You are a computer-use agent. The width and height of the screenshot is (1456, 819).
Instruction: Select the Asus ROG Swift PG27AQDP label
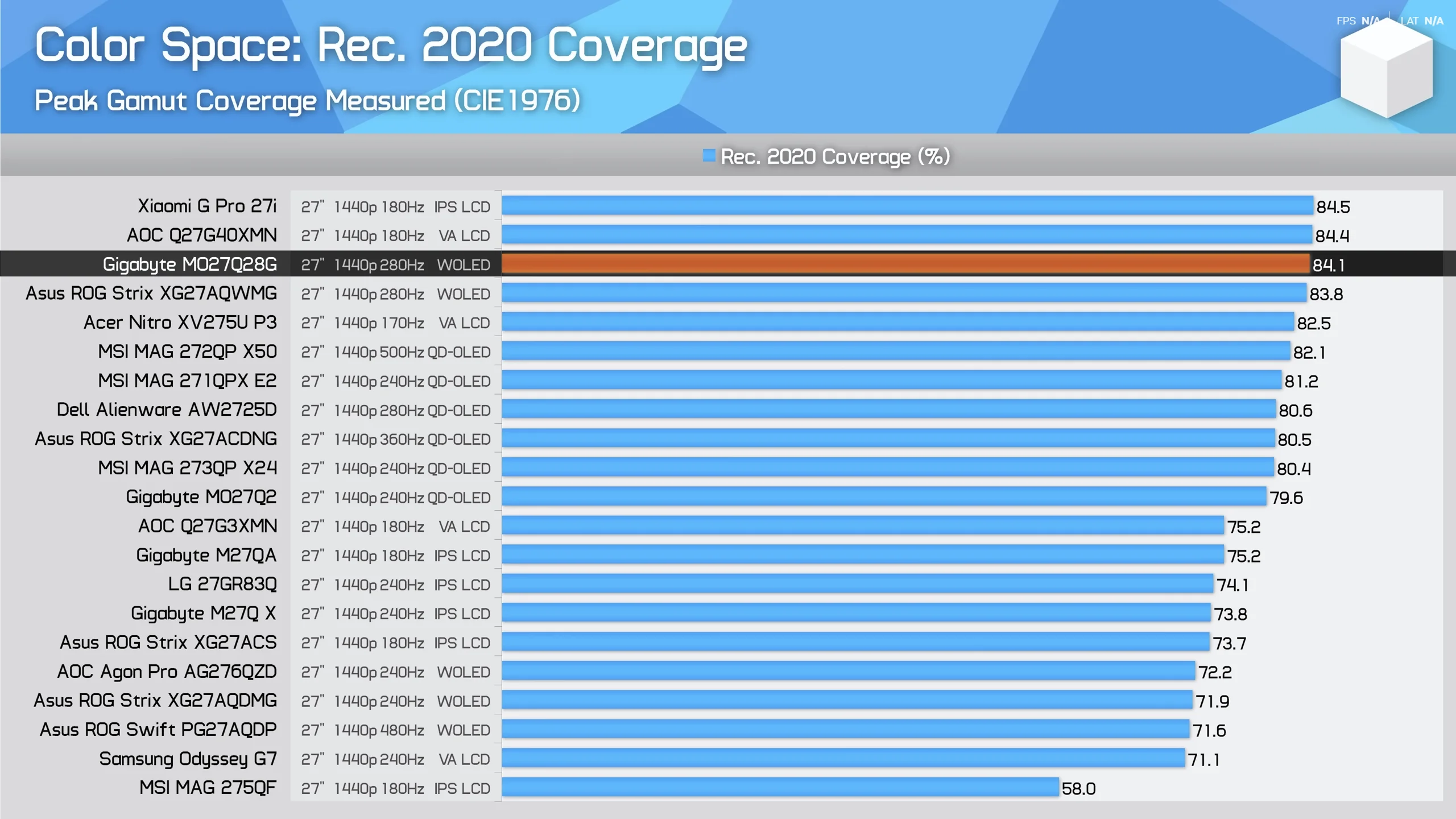pyautogui.click(x=158, y=730)
